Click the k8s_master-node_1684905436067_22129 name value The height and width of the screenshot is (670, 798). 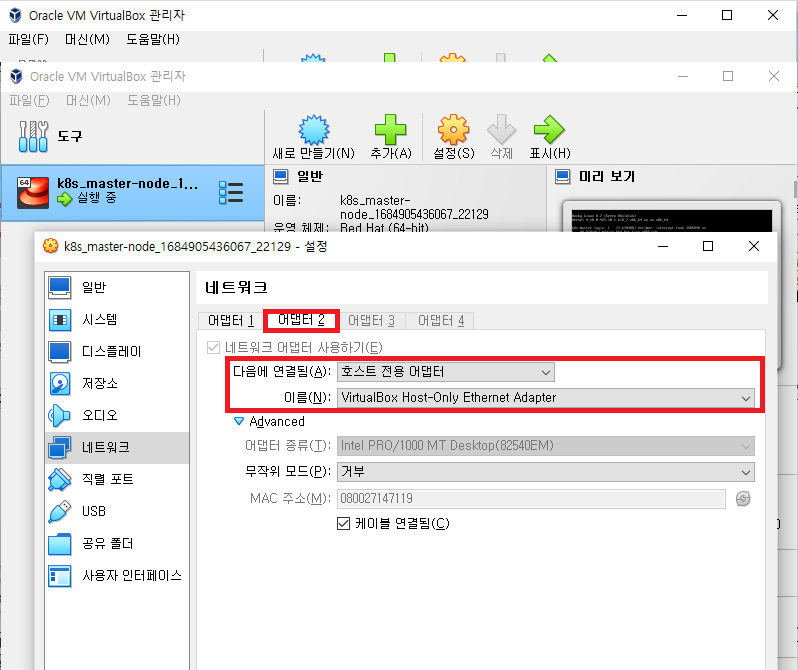[414, 207]
